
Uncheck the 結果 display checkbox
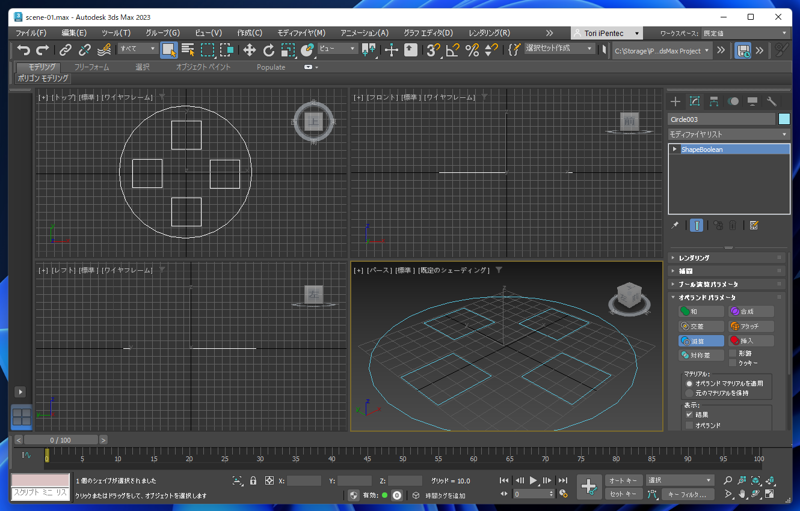pyautogui.click(x=689, y=415)
